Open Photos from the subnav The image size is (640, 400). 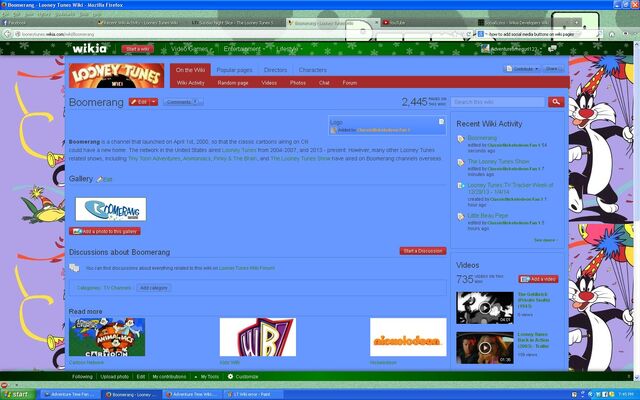click(x=298, y=83)
